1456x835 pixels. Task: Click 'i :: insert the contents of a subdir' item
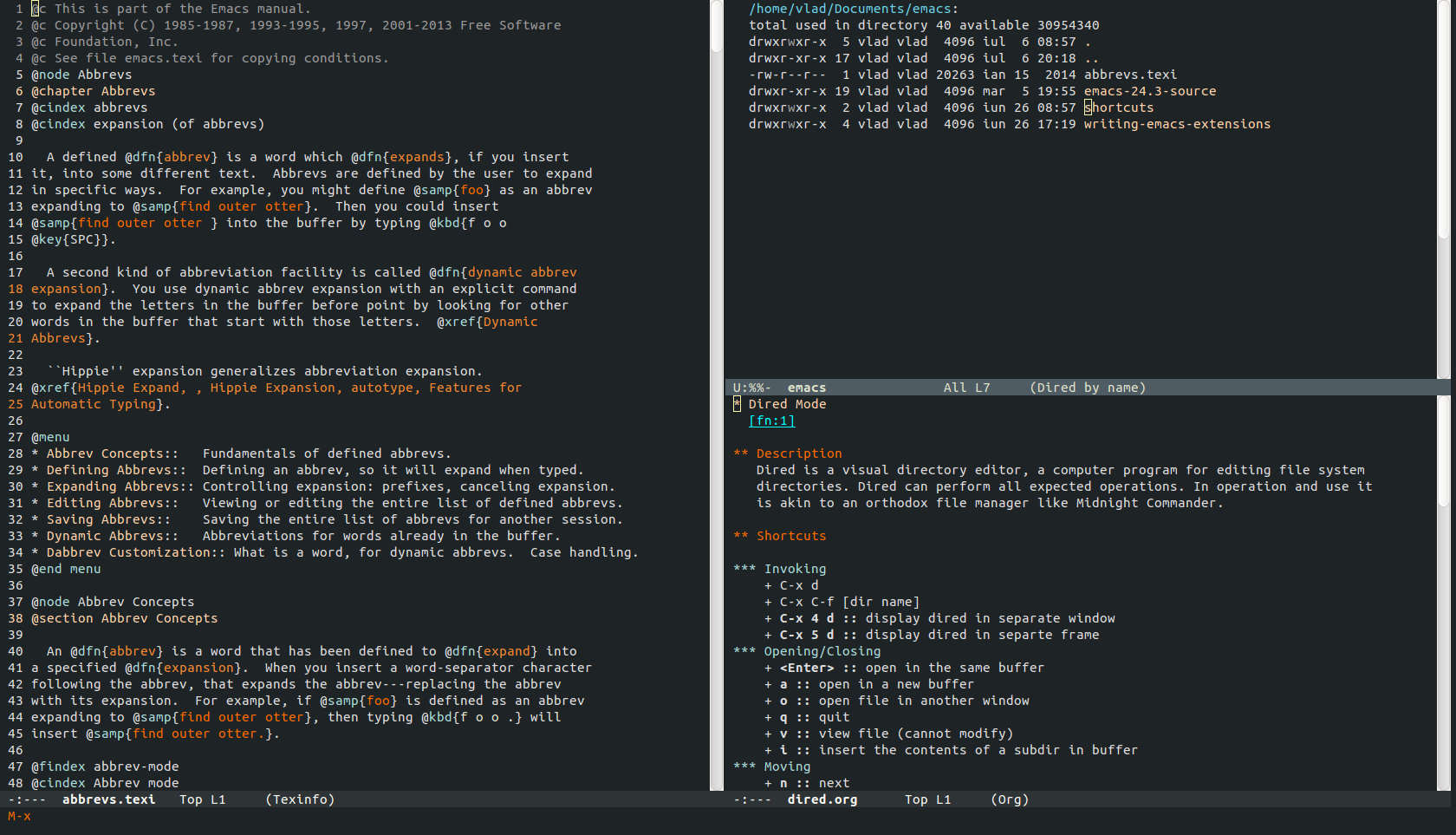pyautogui.click(x=951, y=750)
